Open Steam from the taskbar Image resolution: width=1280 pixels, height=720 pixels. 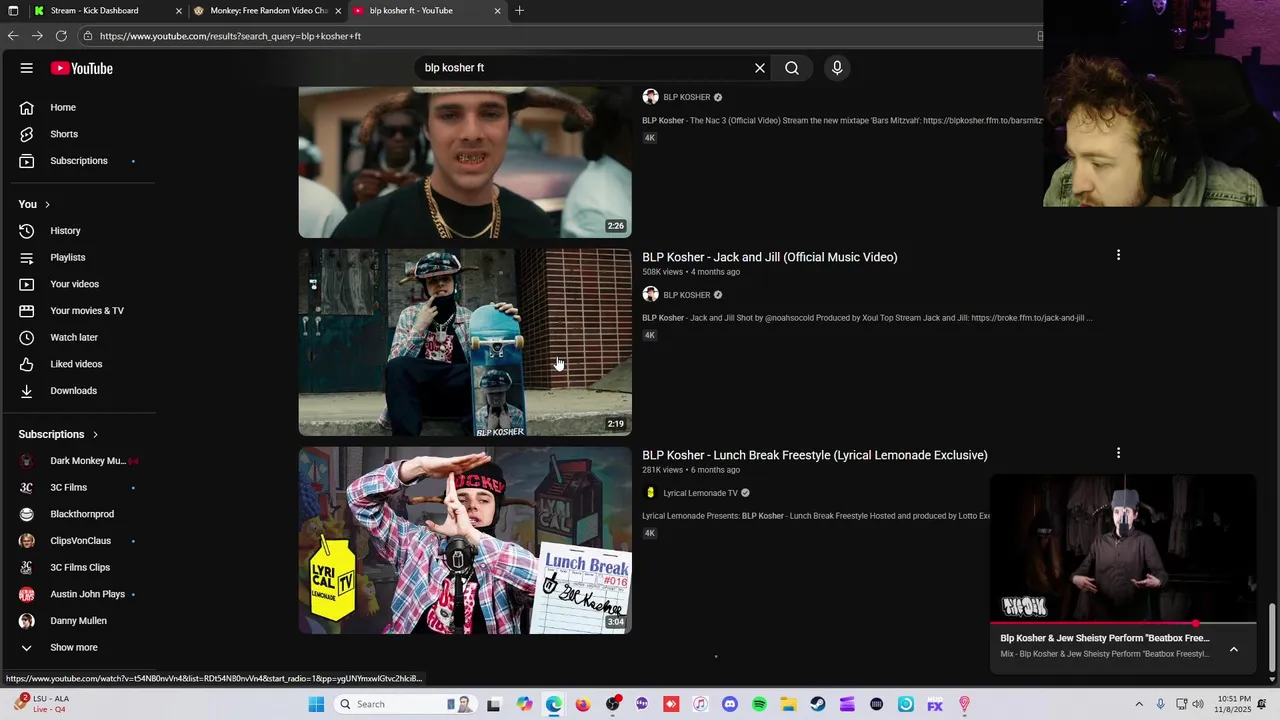click(x=818, y=704)
